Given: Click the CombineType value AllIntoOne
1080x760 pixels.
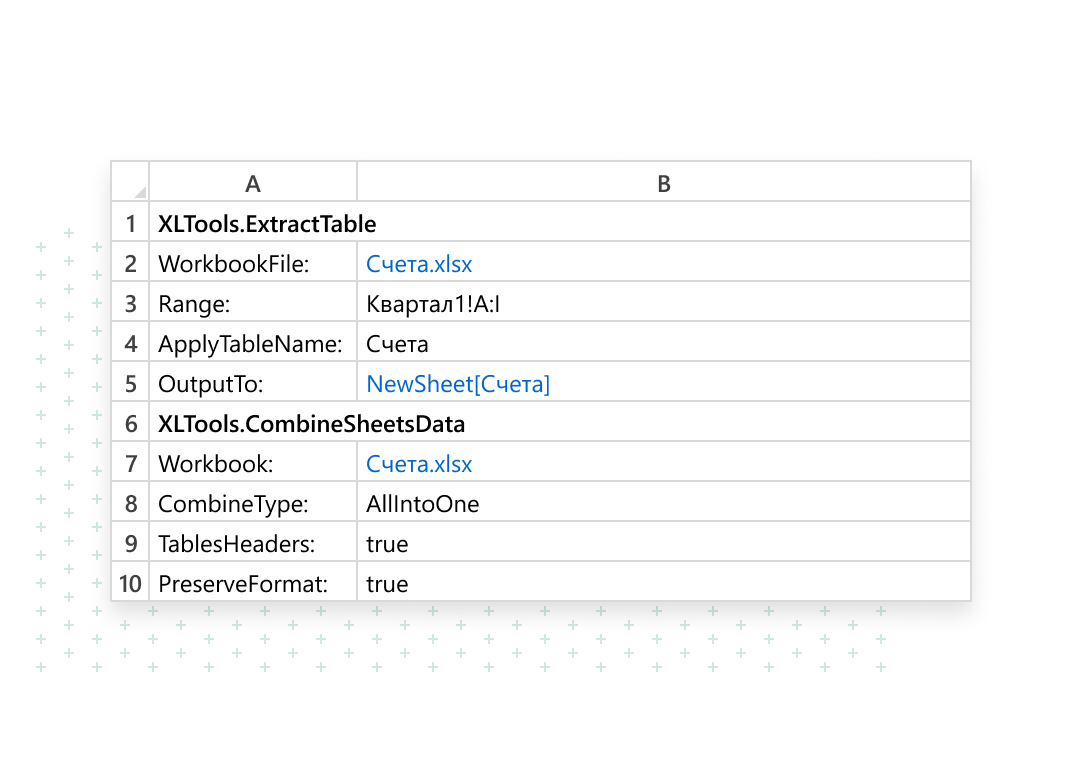Looking at the screenshot, I should [422, 504].
